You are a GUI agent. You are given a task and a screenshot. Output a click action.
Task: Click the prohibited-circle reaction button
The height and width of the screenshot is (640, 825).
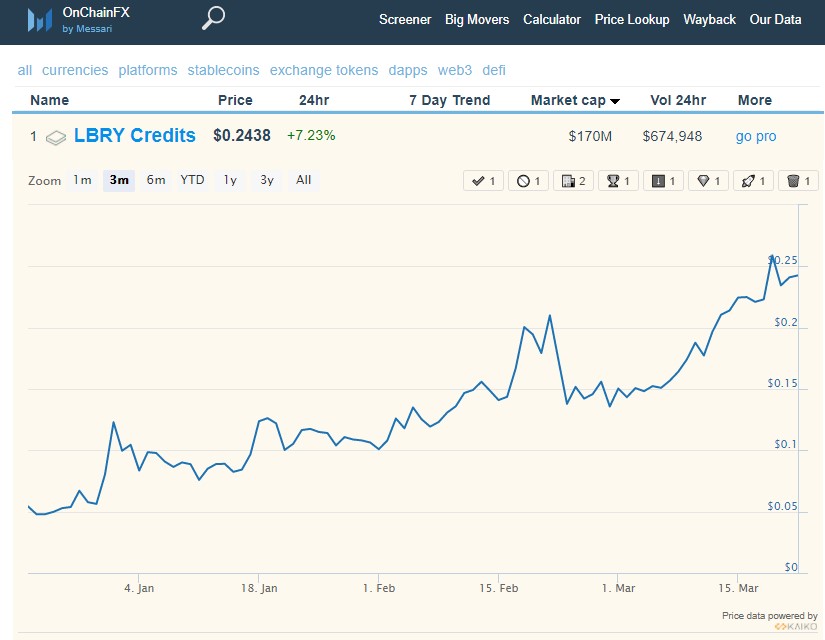pos(528,181)
